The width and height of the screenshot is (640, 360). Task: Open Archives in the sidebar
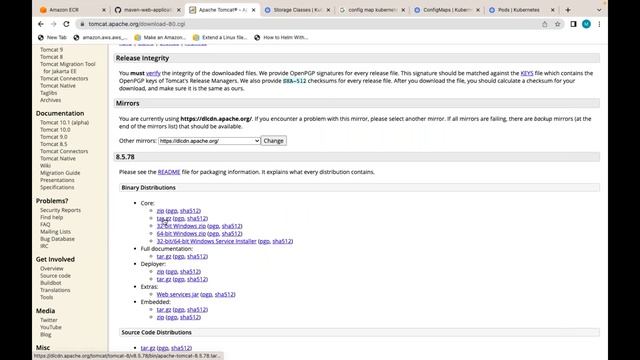[x=51, y=100]
